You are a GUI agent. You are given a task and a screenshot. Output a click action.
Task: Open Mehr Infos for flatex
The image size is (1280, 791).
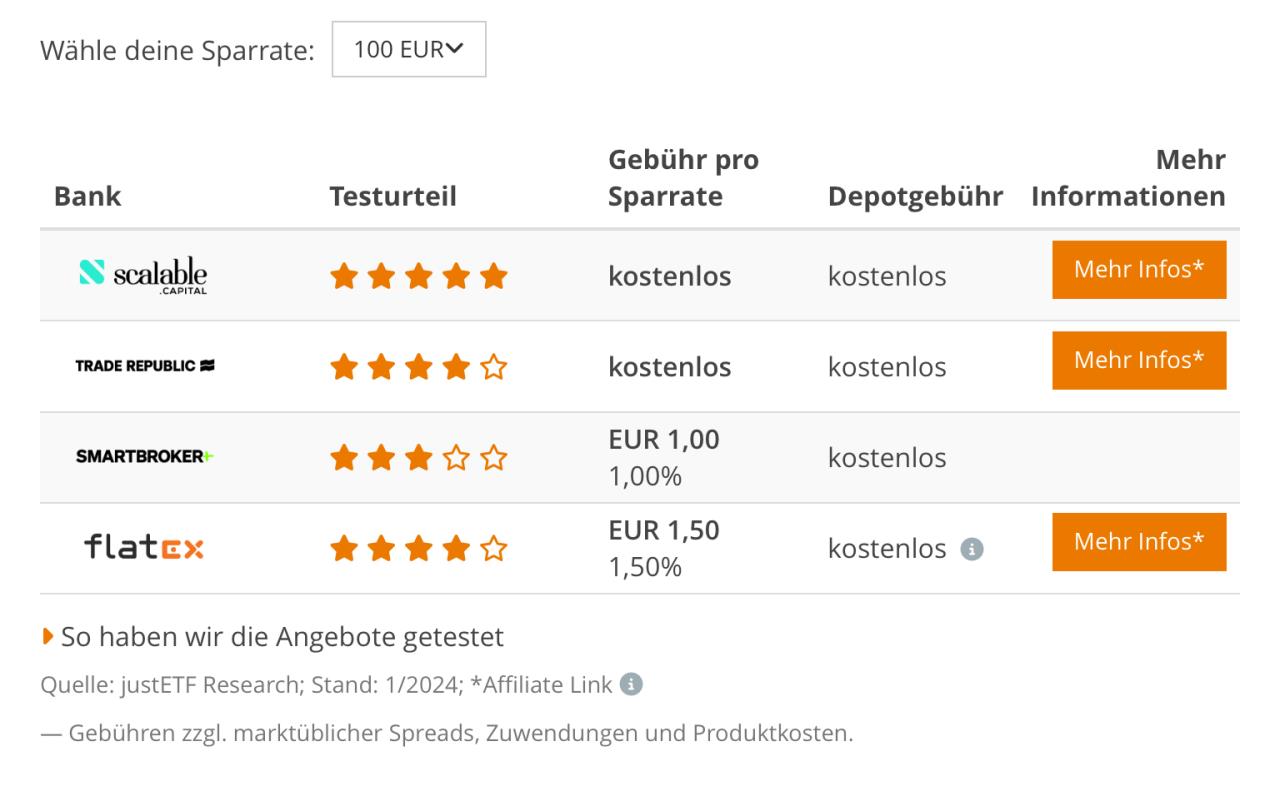coord(1139,542)
